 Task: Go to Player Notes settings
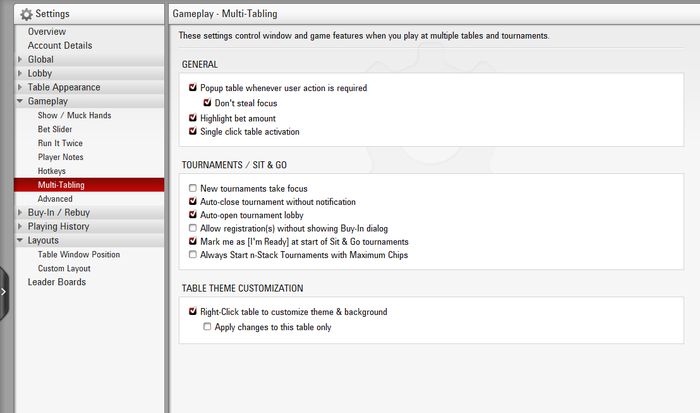[61, 157]
